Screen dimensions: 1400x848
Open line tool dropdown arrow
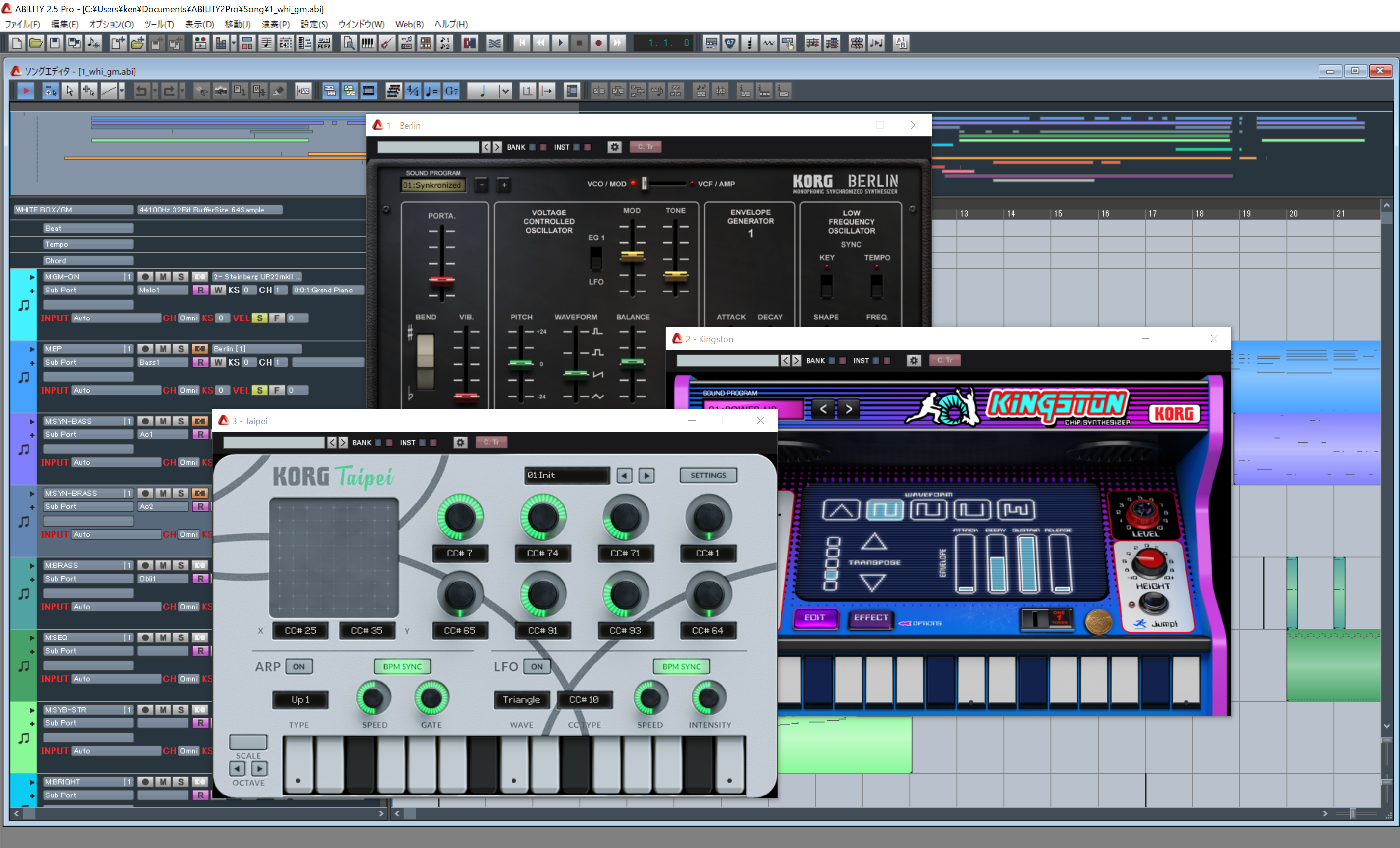click(x=122, y=91)
